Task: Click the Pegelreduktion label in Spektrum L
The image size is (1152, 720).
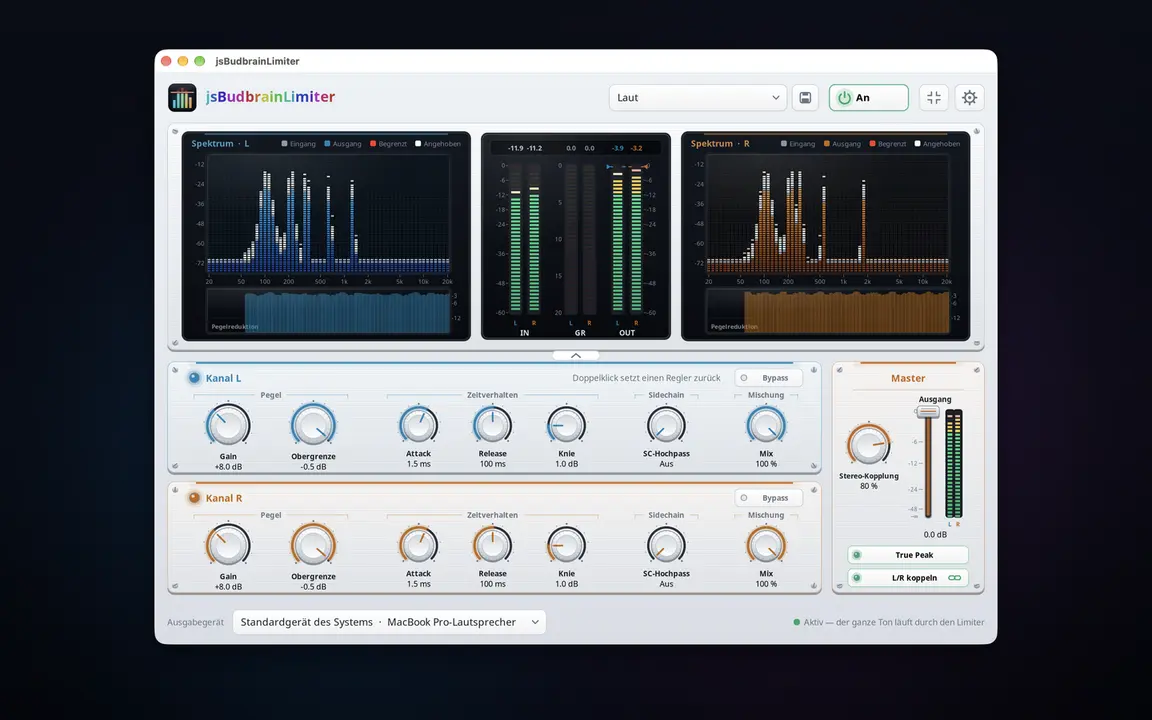Action: (234, 327)
